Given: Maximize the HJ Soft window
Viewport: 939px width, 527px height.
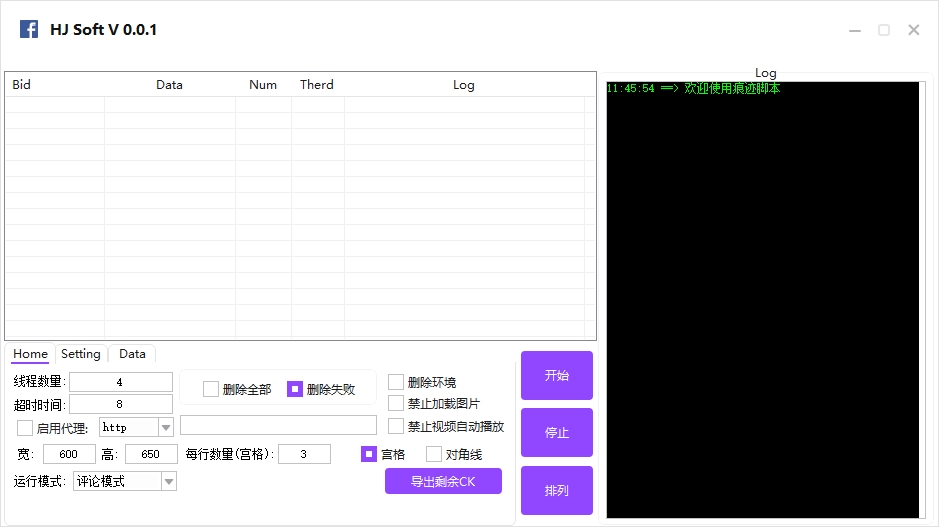Looking at the screenshot, I should (x=884, y=30).
